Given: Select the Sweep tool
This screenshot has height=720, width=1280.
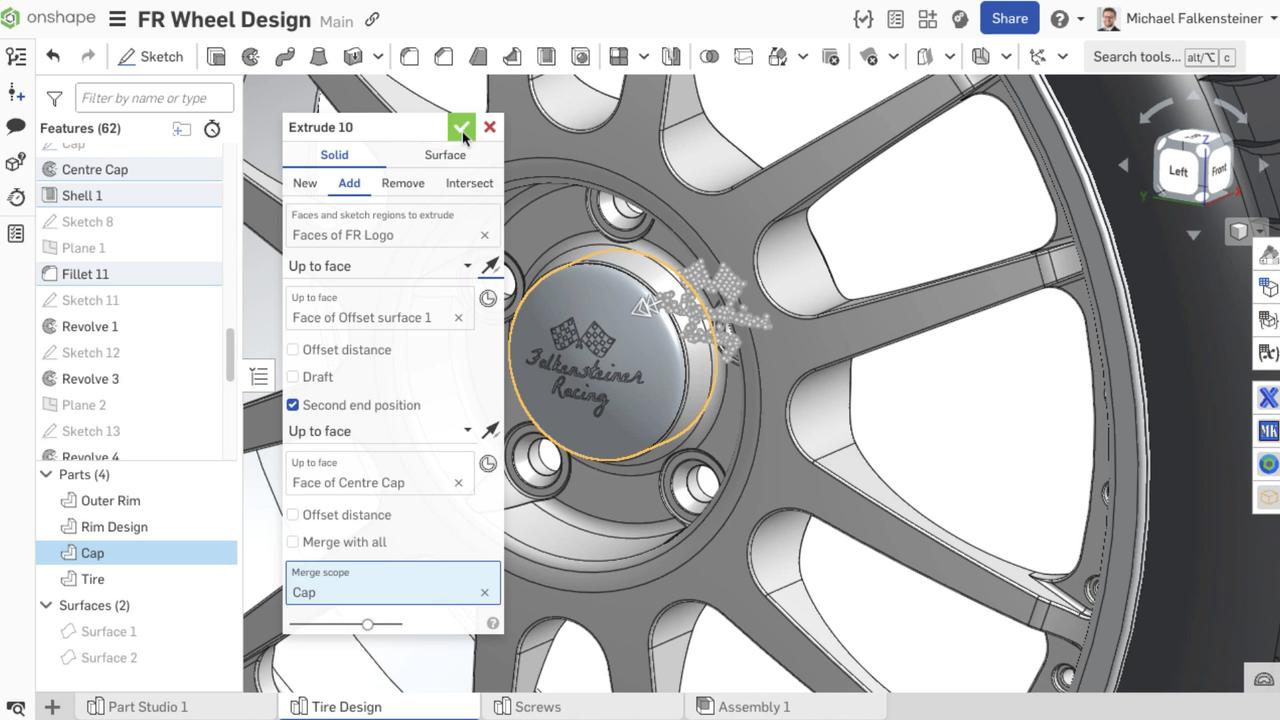Looking at the screenshot, I should point(285,57).
